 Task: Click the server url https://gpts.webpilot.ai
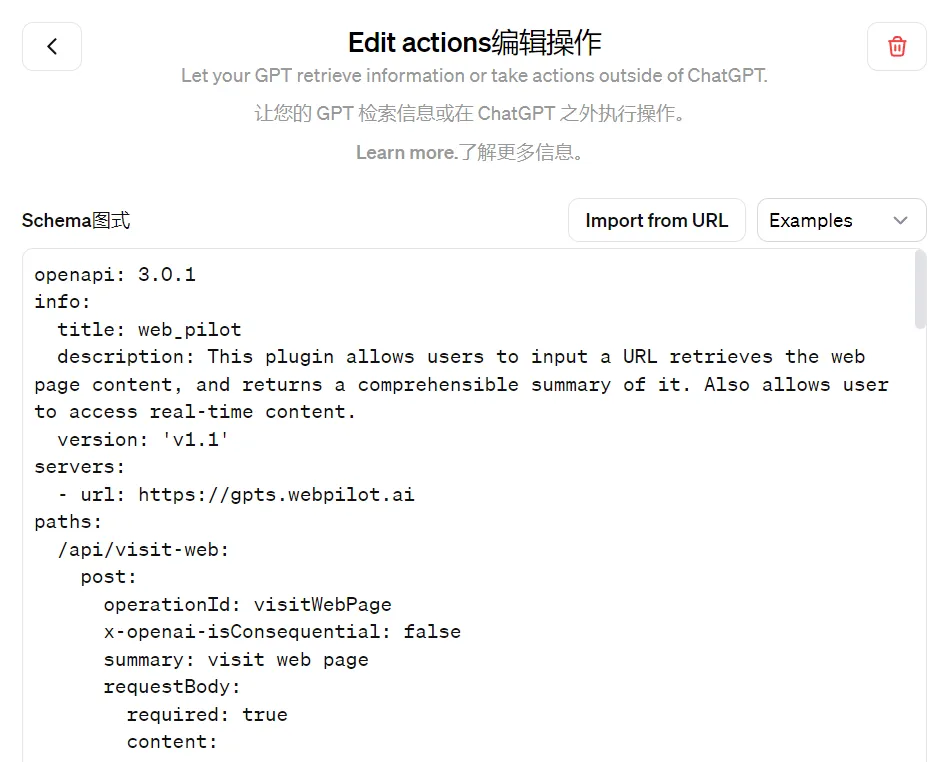point(276,495)
